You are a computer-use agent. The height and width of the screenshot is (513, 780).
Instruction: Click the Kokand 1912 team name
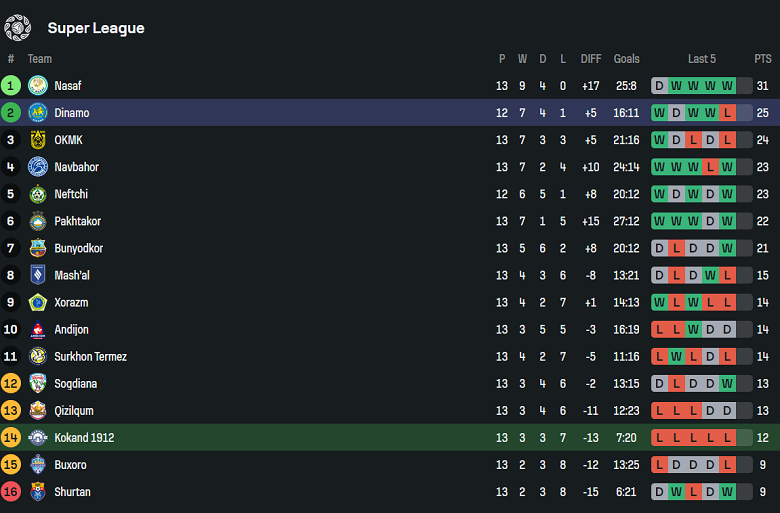[x=84, y=437]
